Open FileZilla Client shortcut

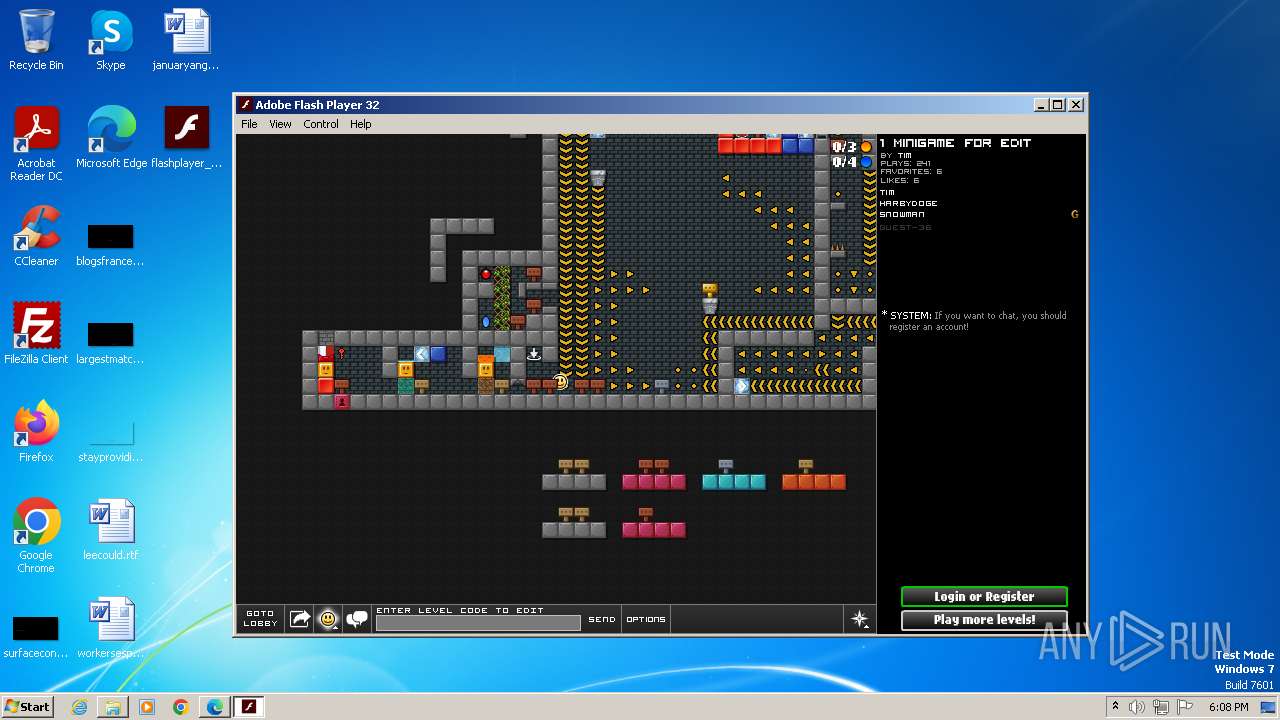[x=36, y=334]
